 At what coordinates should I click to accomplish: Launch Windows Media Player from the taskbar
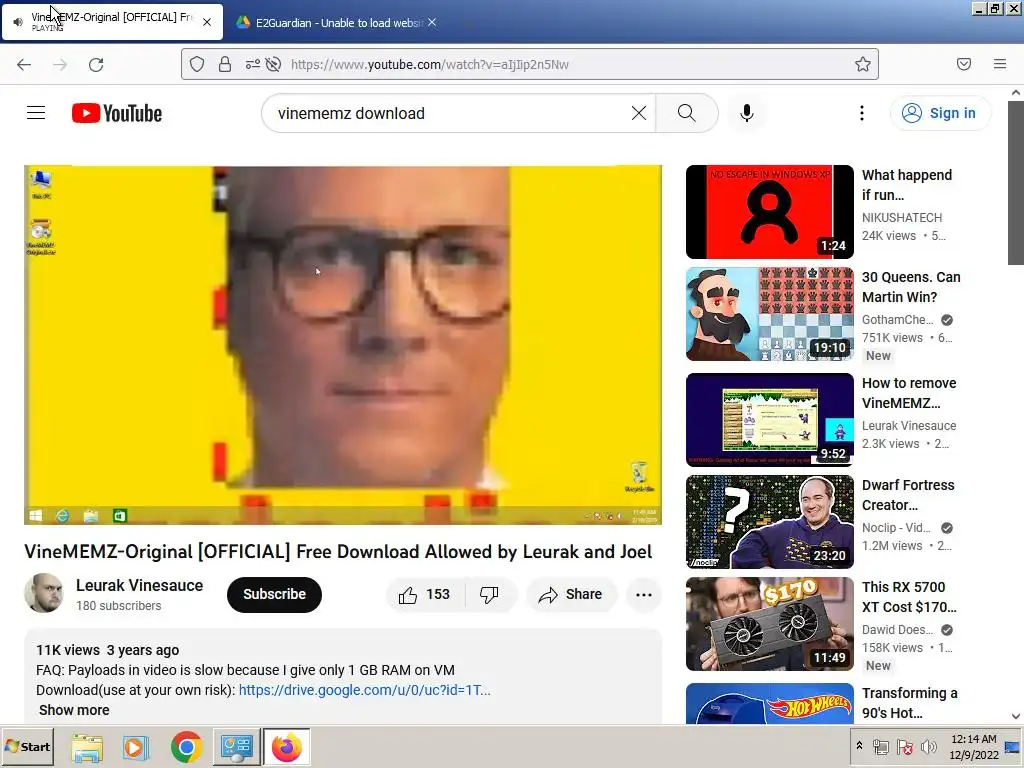[136, 747]
